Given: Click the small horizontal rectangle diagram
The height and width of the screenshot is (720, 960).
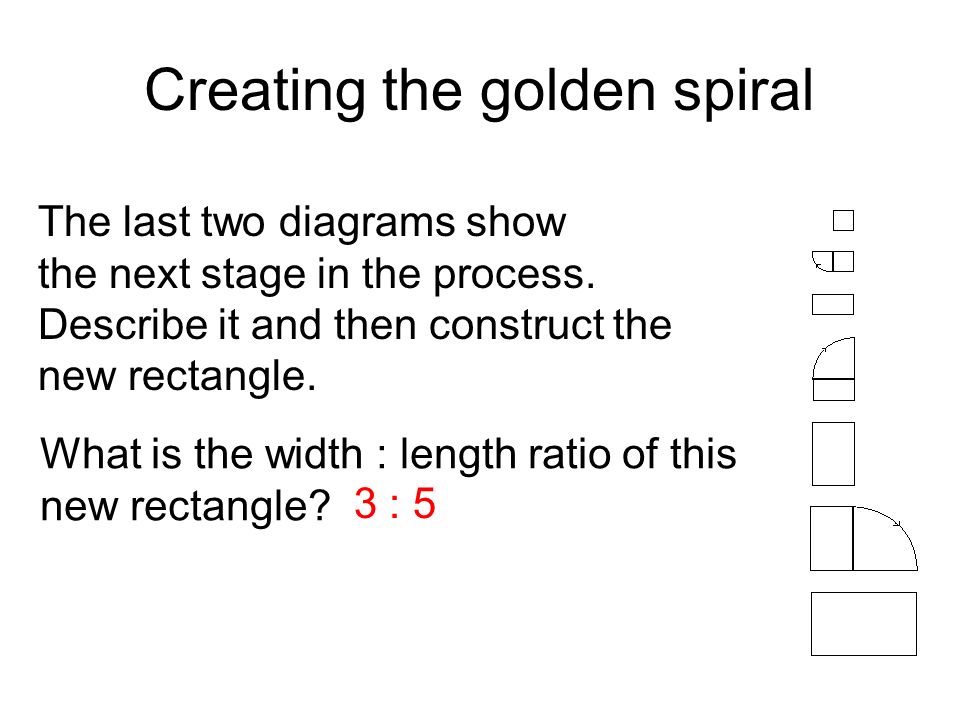Looking at the screenshot, I should click(x=833, y=304).
